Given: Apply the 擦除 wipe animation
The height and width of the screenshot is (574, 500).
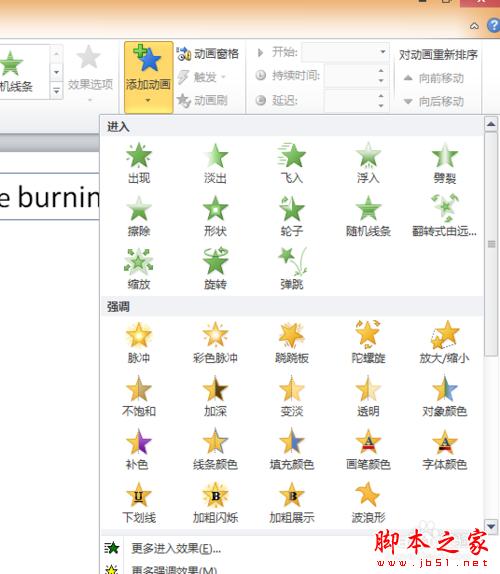Looking at the screenshot, I should coord(139,216).
